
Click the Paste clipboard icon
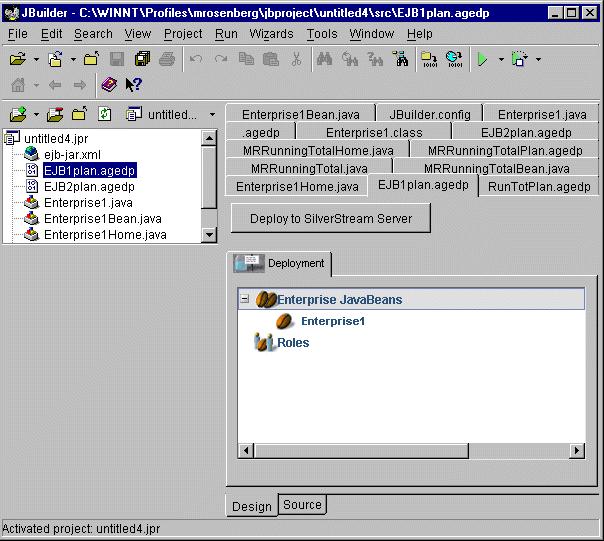pyautogui.click(x=271, y=59)
